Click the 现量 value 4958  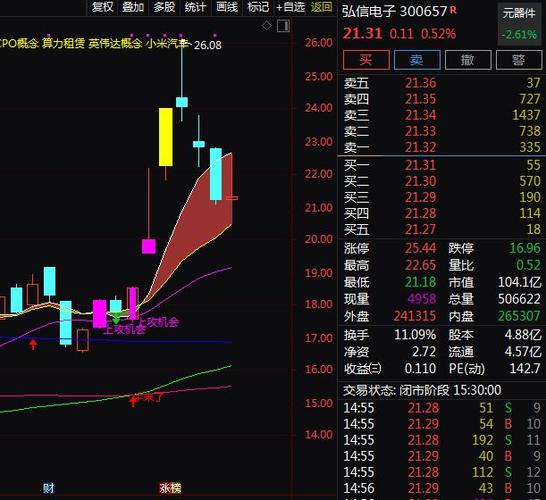[x=422, y=299]
